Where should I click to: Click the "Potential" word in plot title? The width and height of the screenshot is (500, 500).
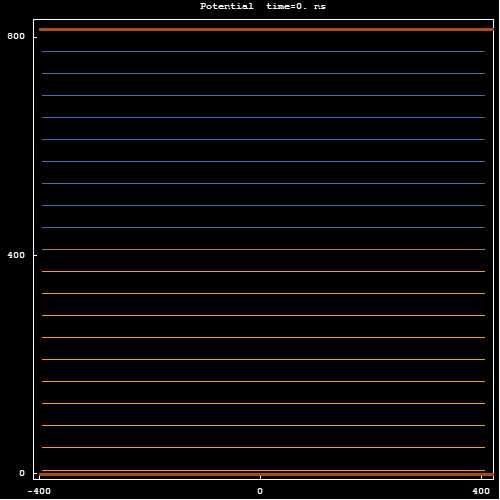[x=226, y=6]
